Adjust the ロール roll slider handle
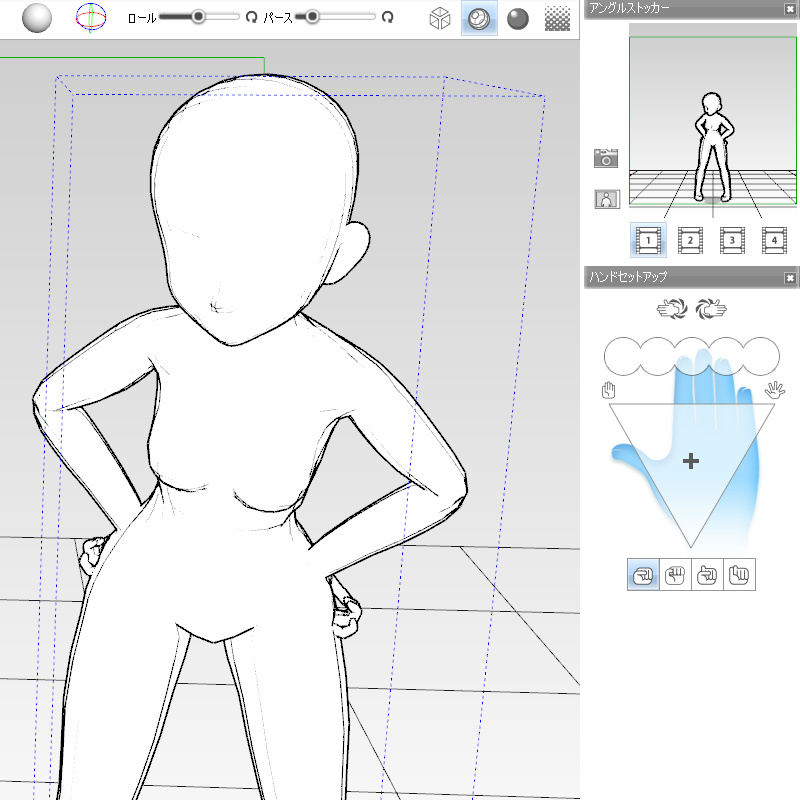Image resolution: width=800 pixels, height=800 pixels. tap(199, 16)
